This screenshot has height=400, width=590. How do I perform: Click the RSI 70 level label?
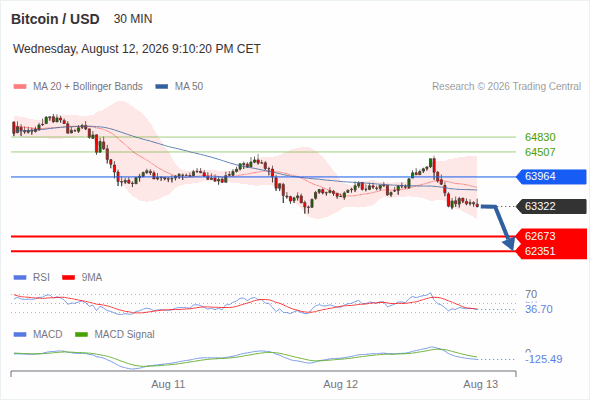[x=531, y=294]
